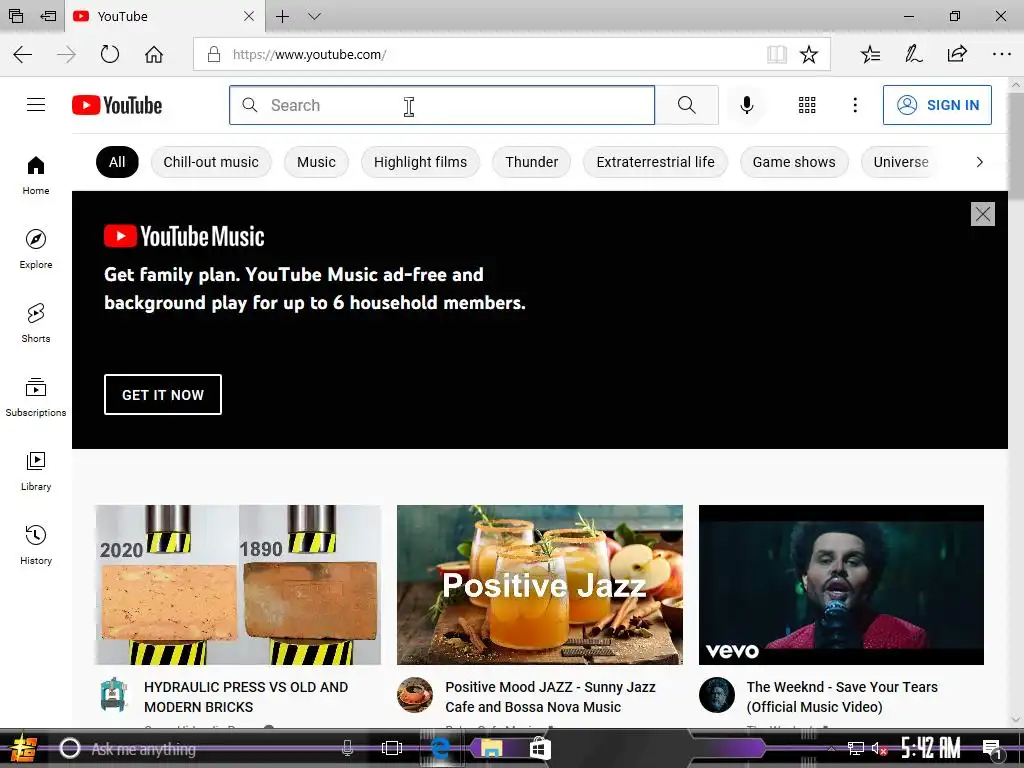
Task: Start voice search with the microphone icon
Action: click(746, 104)
